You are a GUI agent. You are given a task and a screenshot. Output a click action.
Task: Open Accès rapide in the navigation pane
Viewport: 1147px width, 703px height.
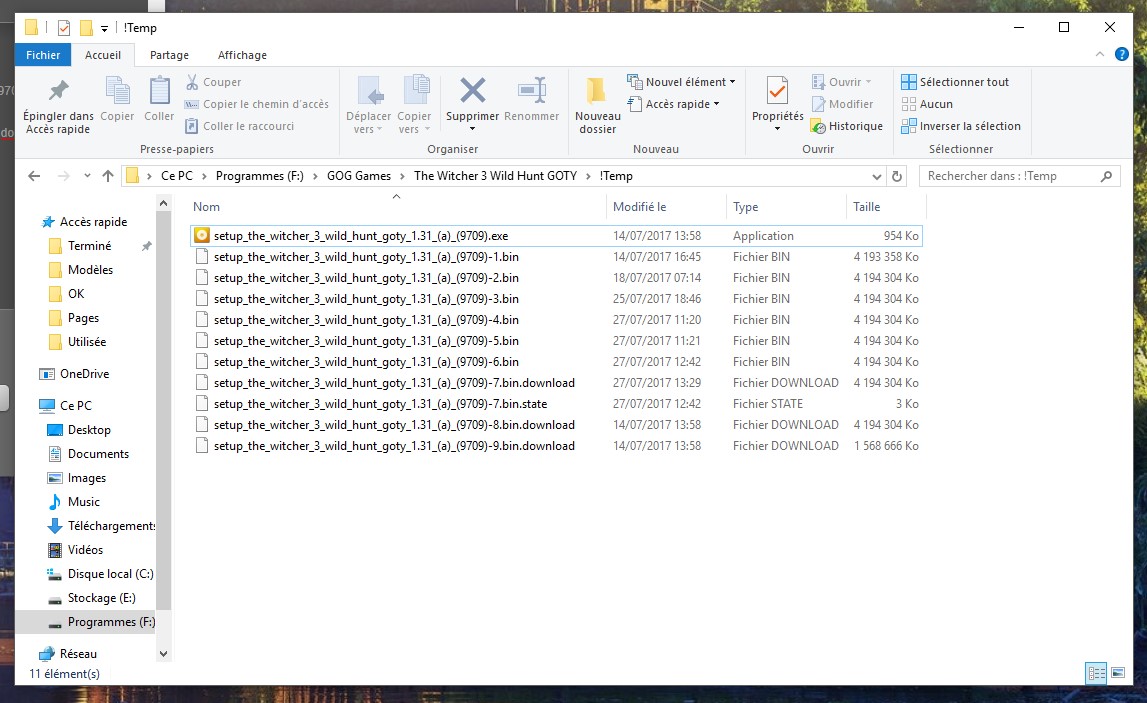pyautogui.click(x=85, y=222)
